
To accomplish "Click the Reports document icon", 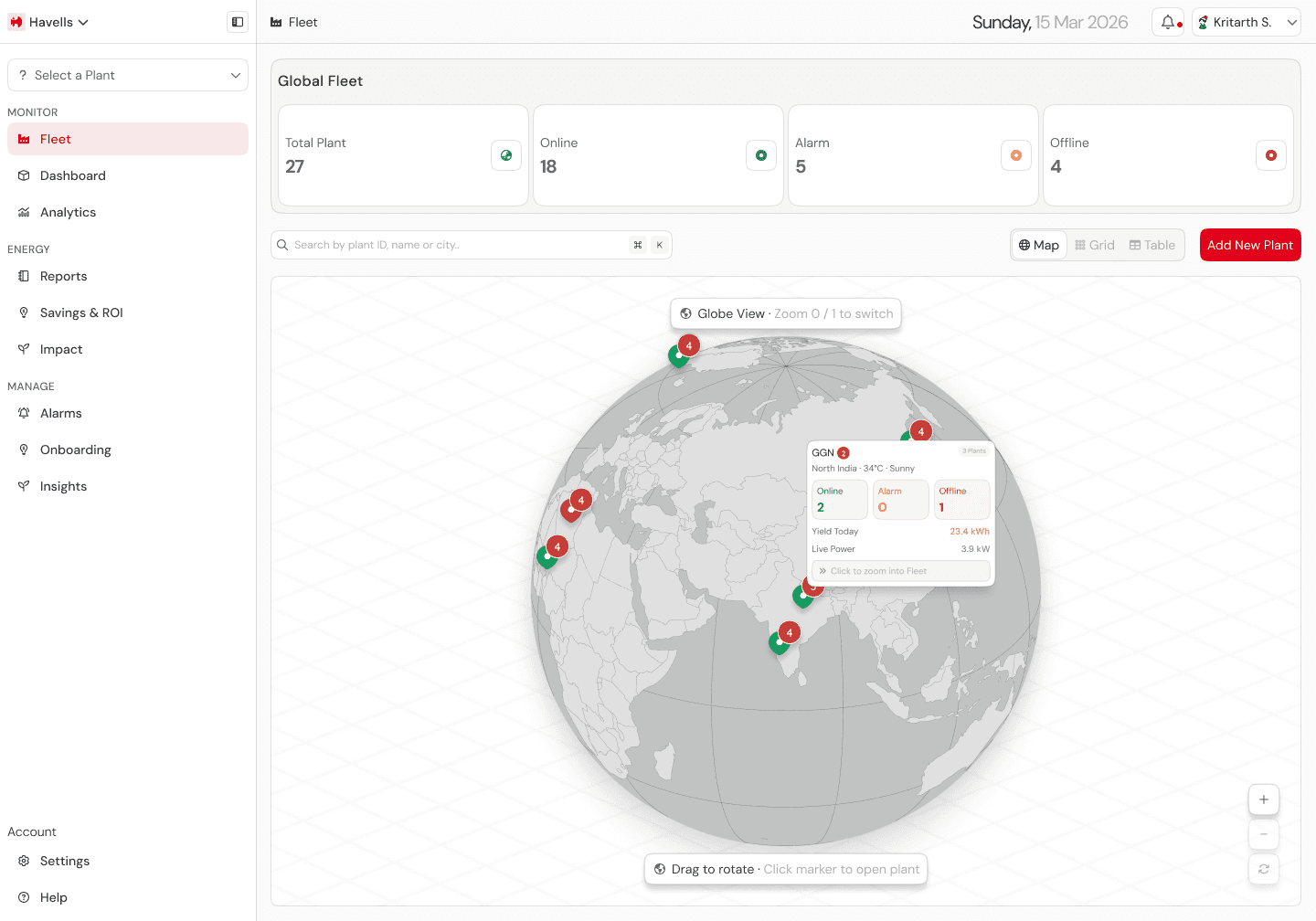I will [x=24, y=276].
